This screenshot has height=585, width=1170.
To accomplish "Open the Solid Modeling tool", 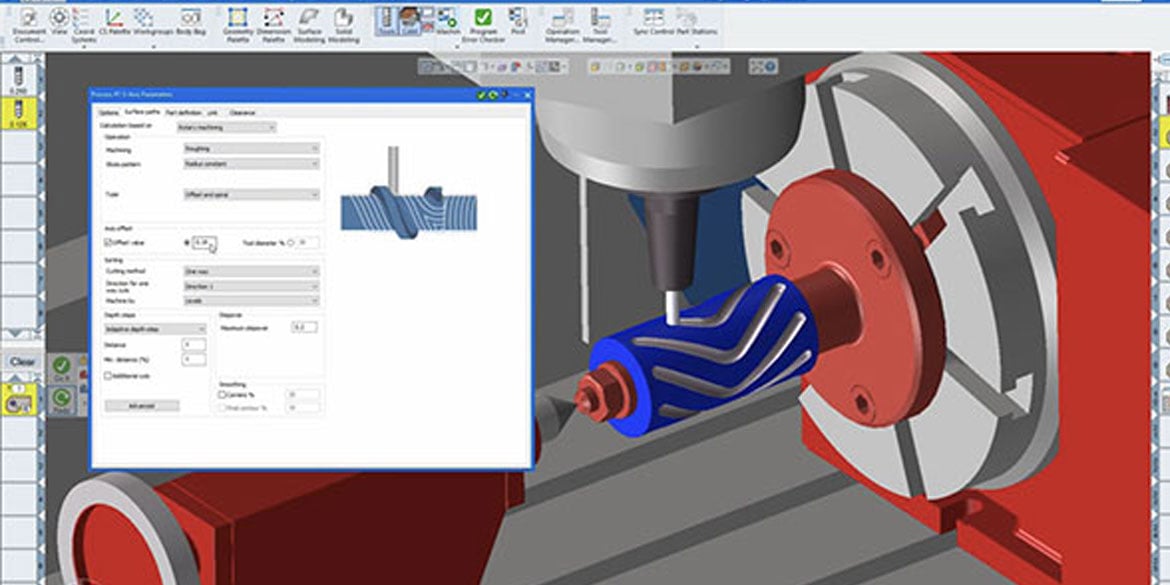I will click(343, 24).
